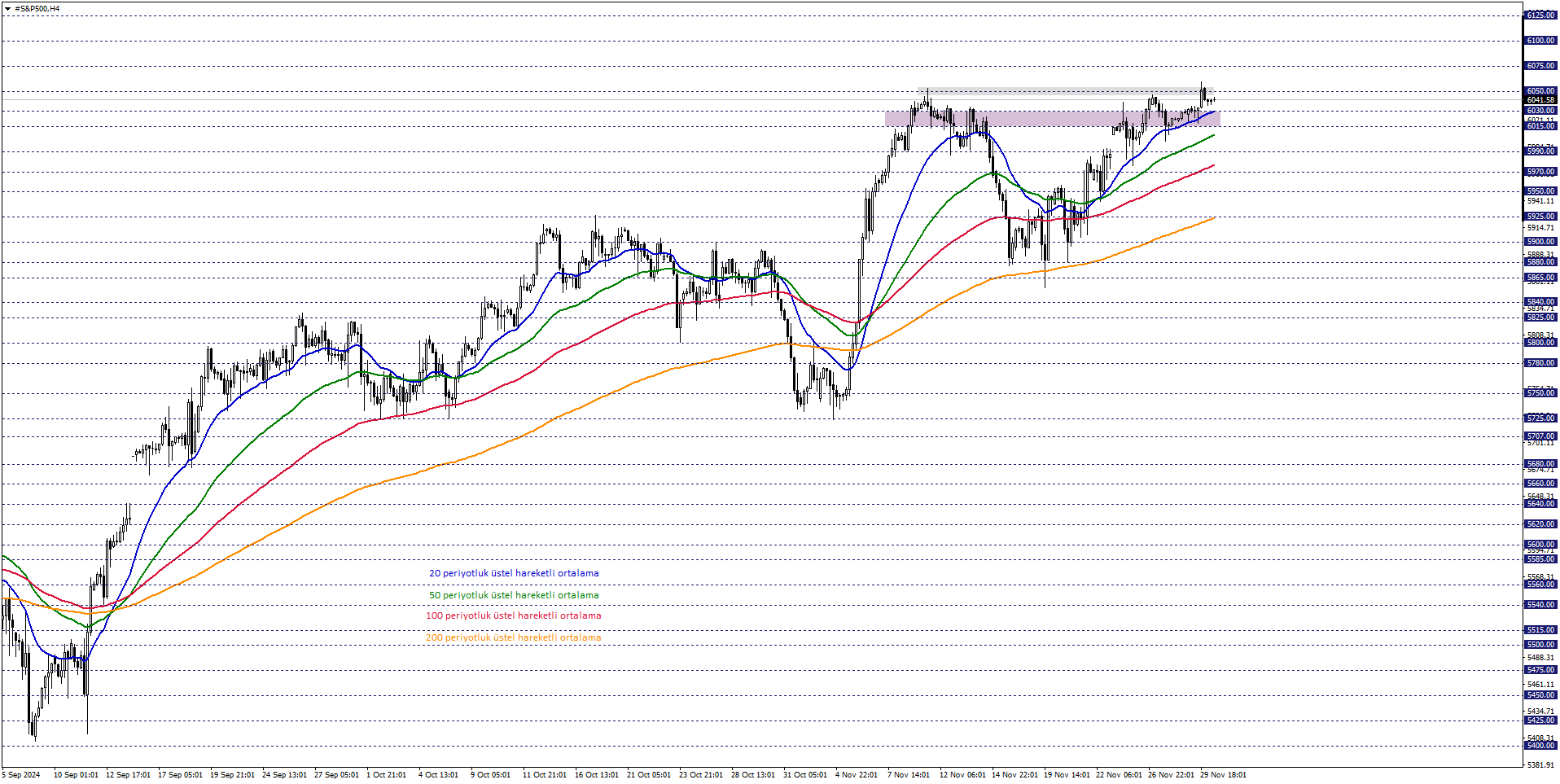
Task: Click the 6075.00 price level label
Action: point(1540,66)
